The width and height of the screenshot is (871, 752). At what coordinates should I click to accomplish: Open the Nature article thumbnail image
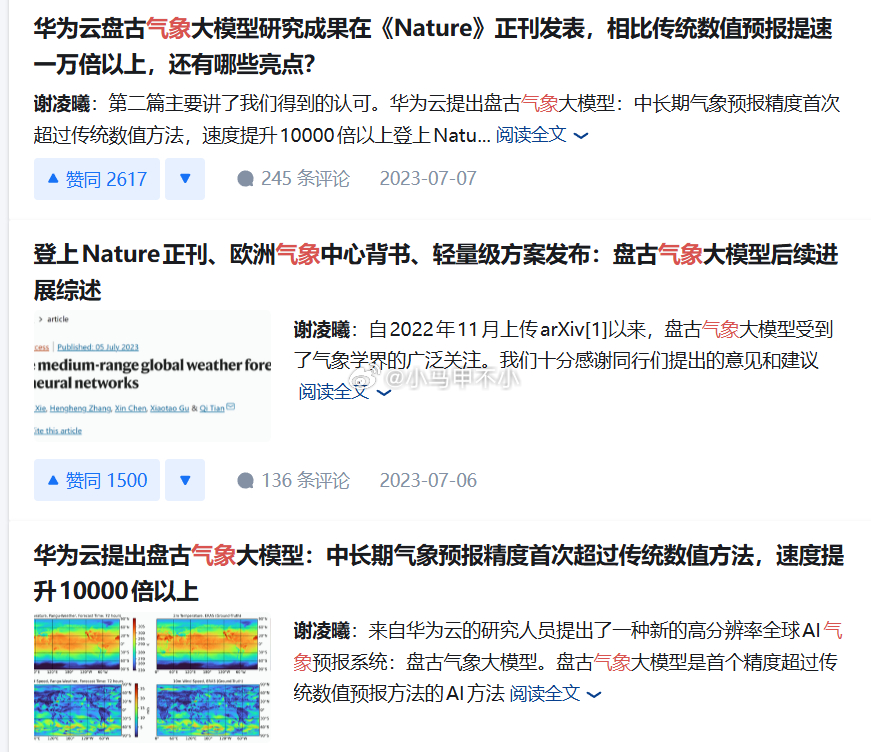(152, 376)
